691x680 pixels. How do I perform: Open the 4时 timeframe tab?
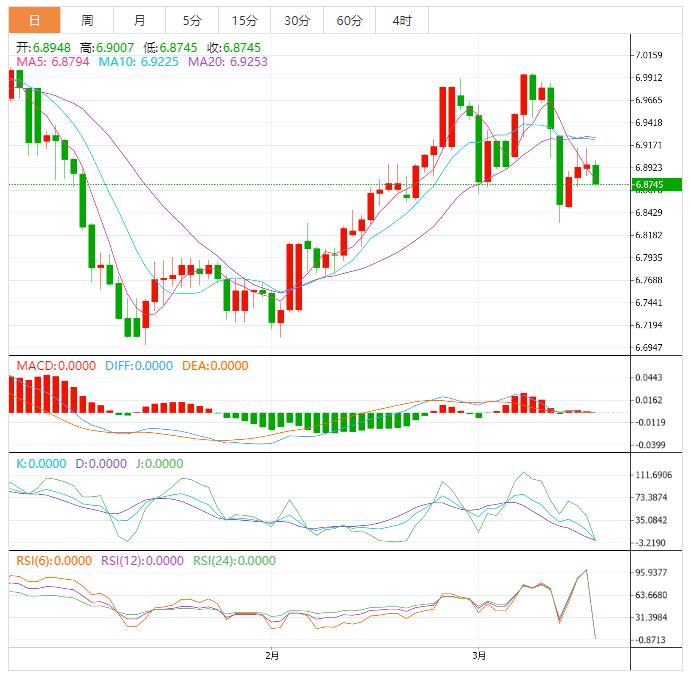tap(402, 20)
